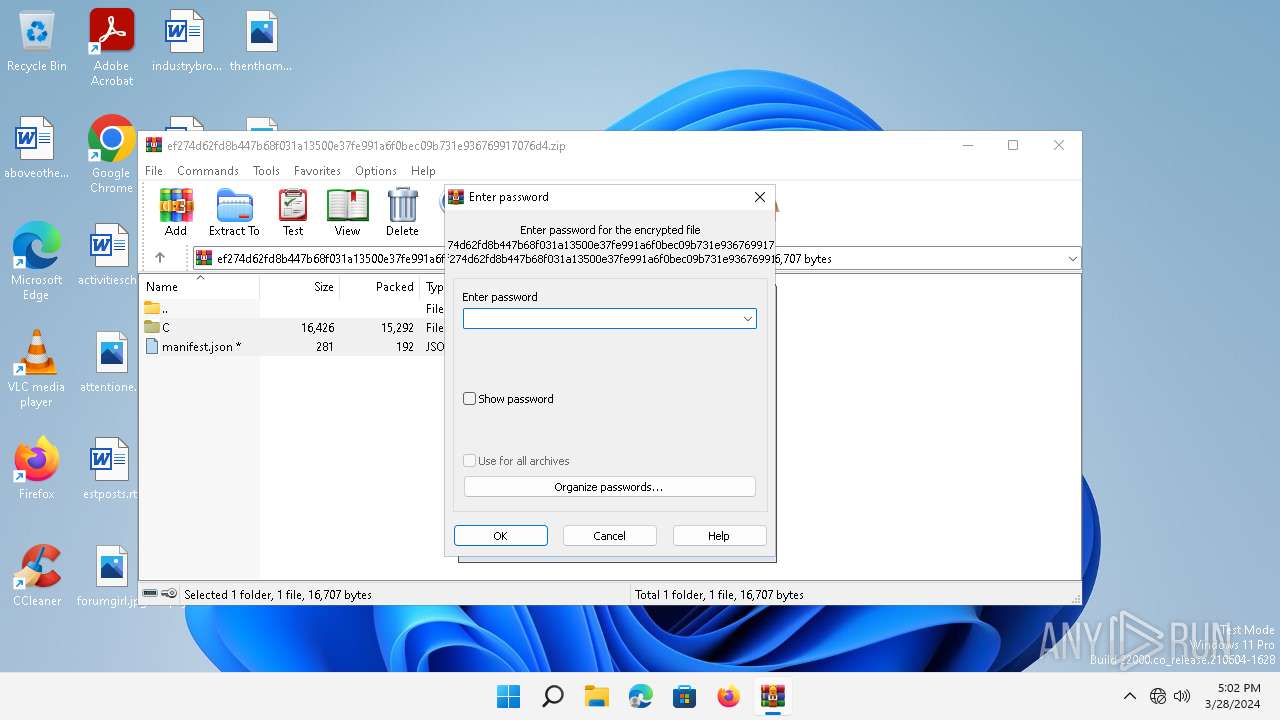Click the volume icon in system tray

click(x=1182, y=696)
